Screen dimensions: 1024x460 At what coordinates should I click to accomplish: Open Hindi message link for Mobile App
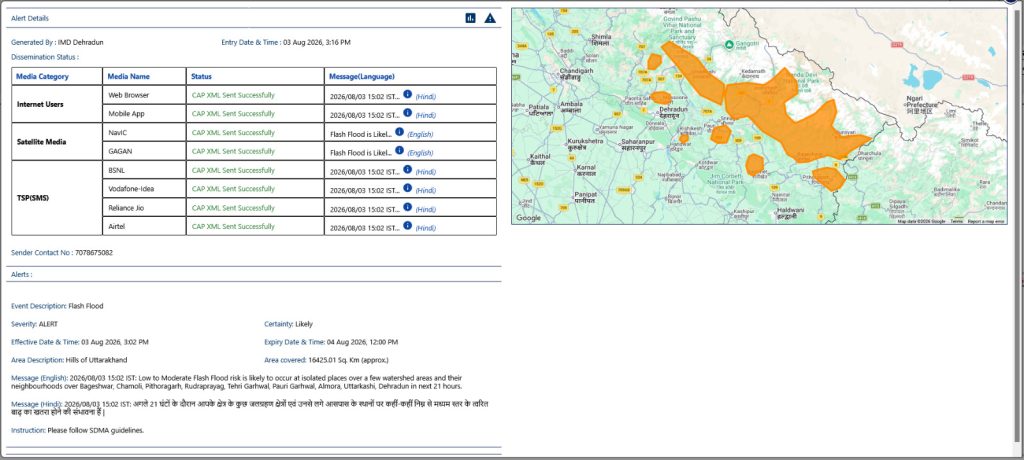[426, 115]
